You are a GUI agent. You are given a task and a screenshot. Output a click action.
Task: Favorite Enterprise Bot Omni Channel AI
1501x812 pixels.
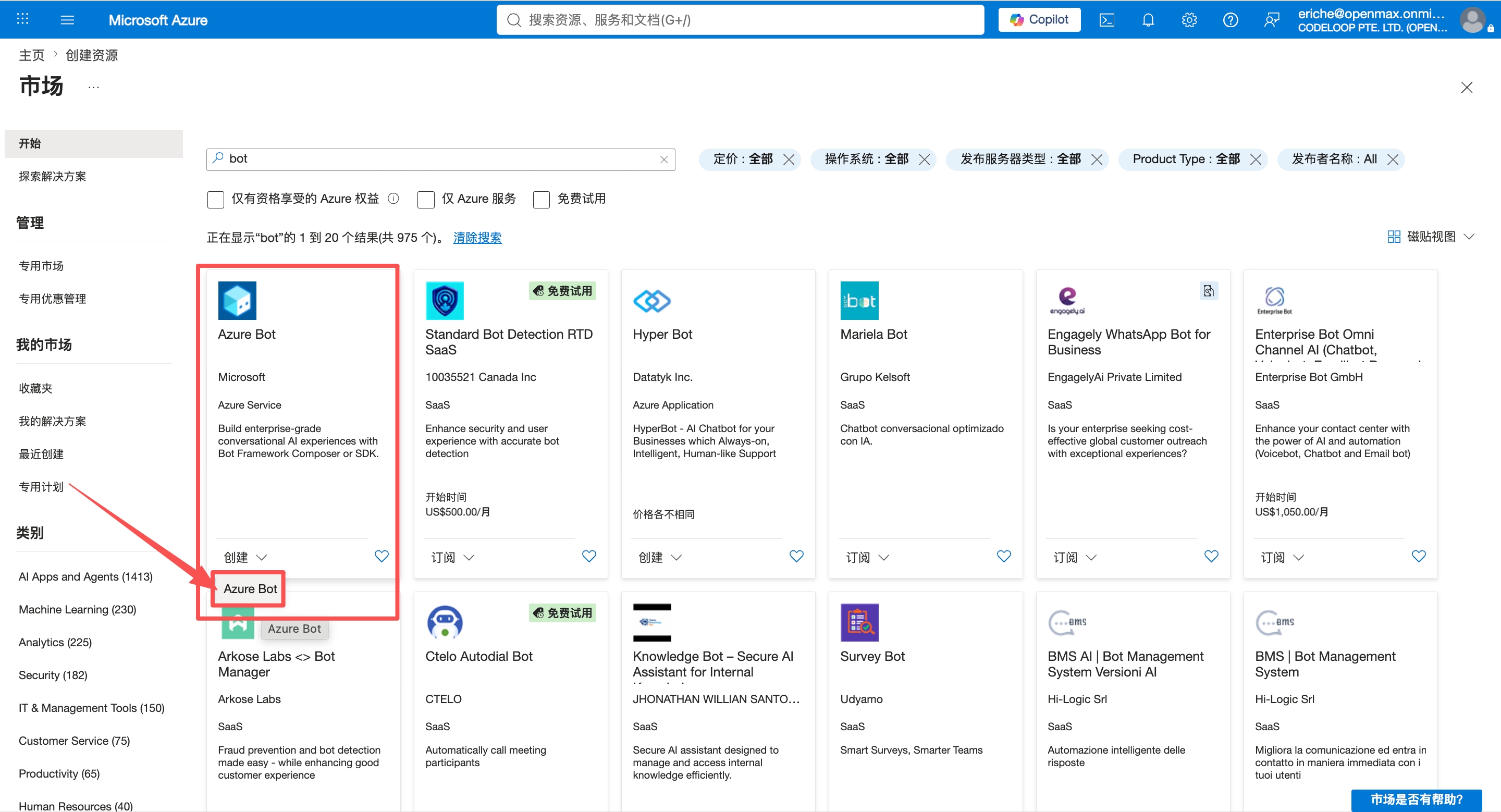tap(1419, 556)
